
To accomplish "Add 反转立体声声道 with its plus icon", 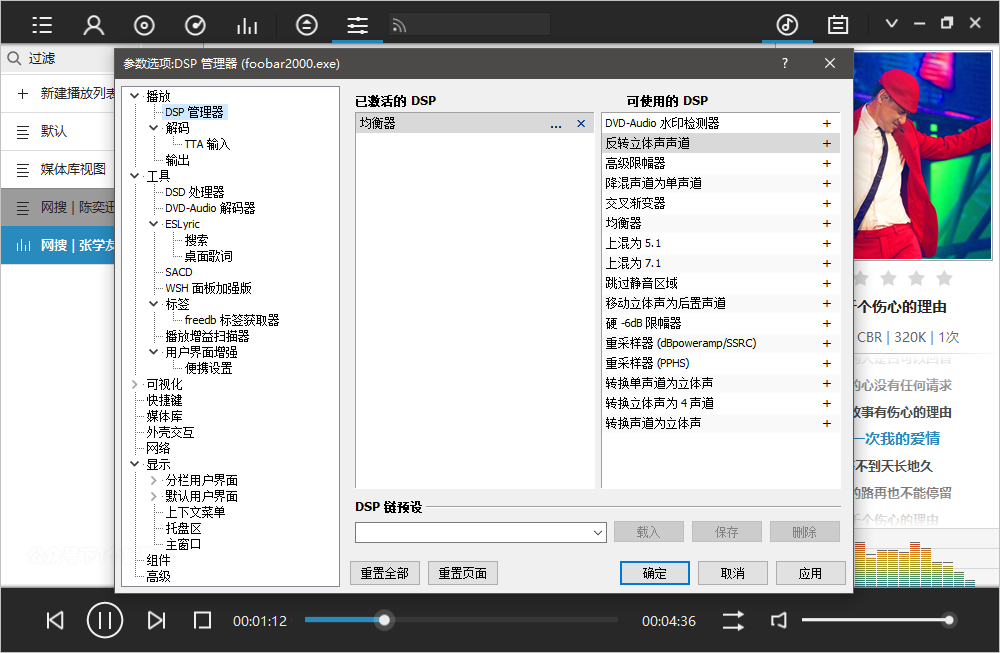I will [x=827, y=144].
